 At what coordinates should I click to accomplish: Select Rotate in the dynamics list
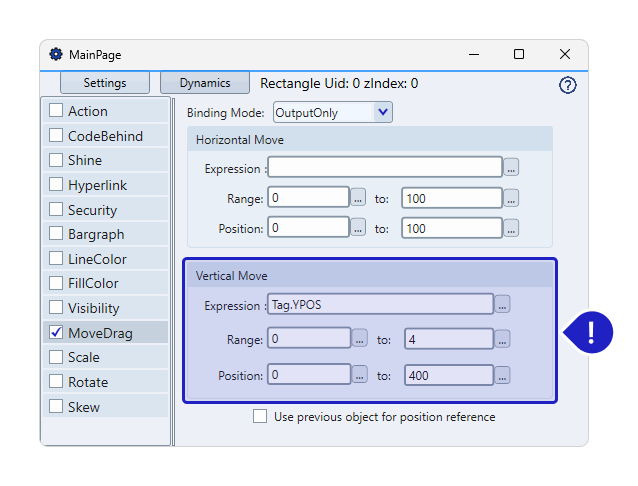point(88,382)
